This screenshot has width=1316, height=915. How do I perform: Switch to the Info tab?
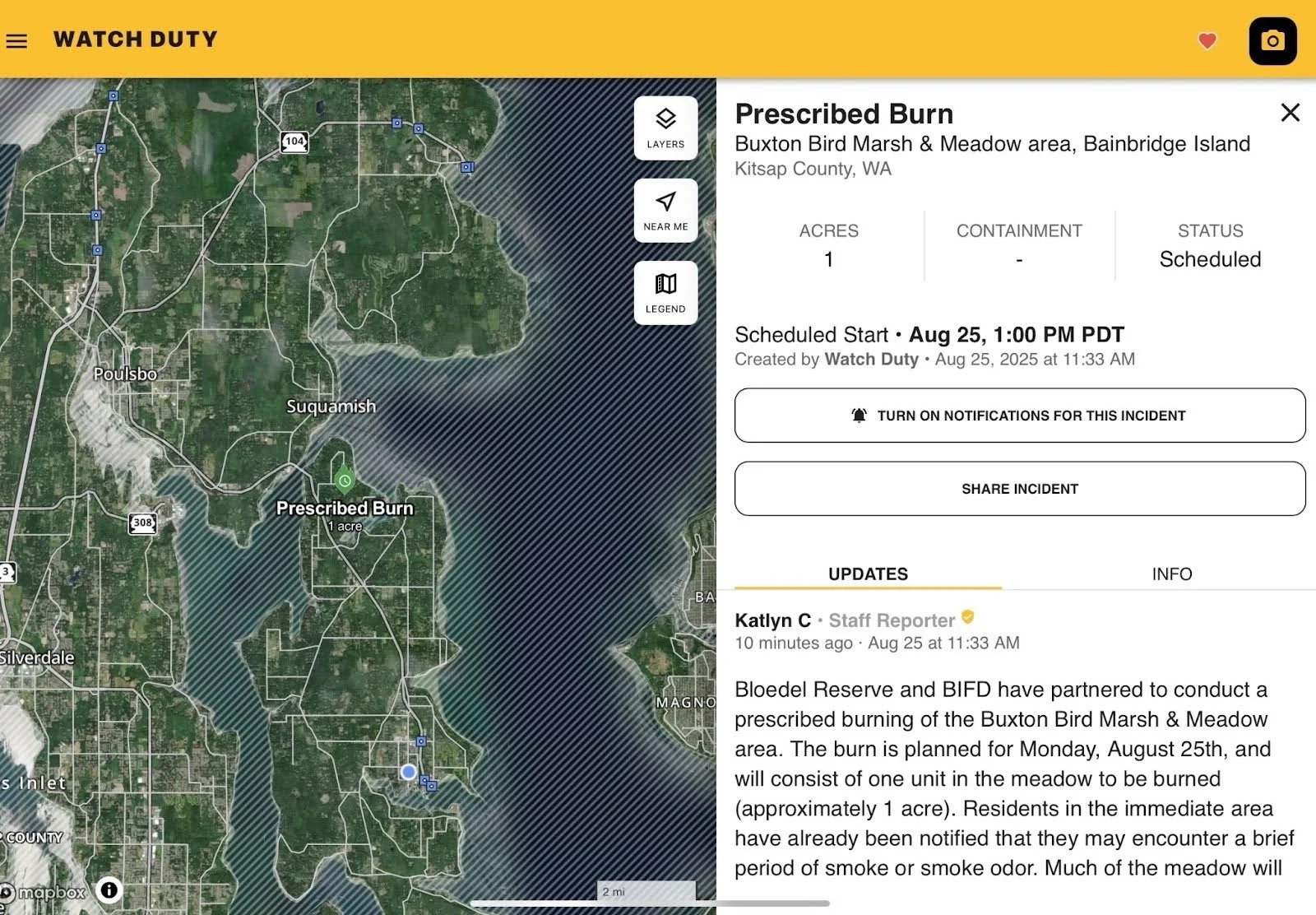(x=1171, y=574)
